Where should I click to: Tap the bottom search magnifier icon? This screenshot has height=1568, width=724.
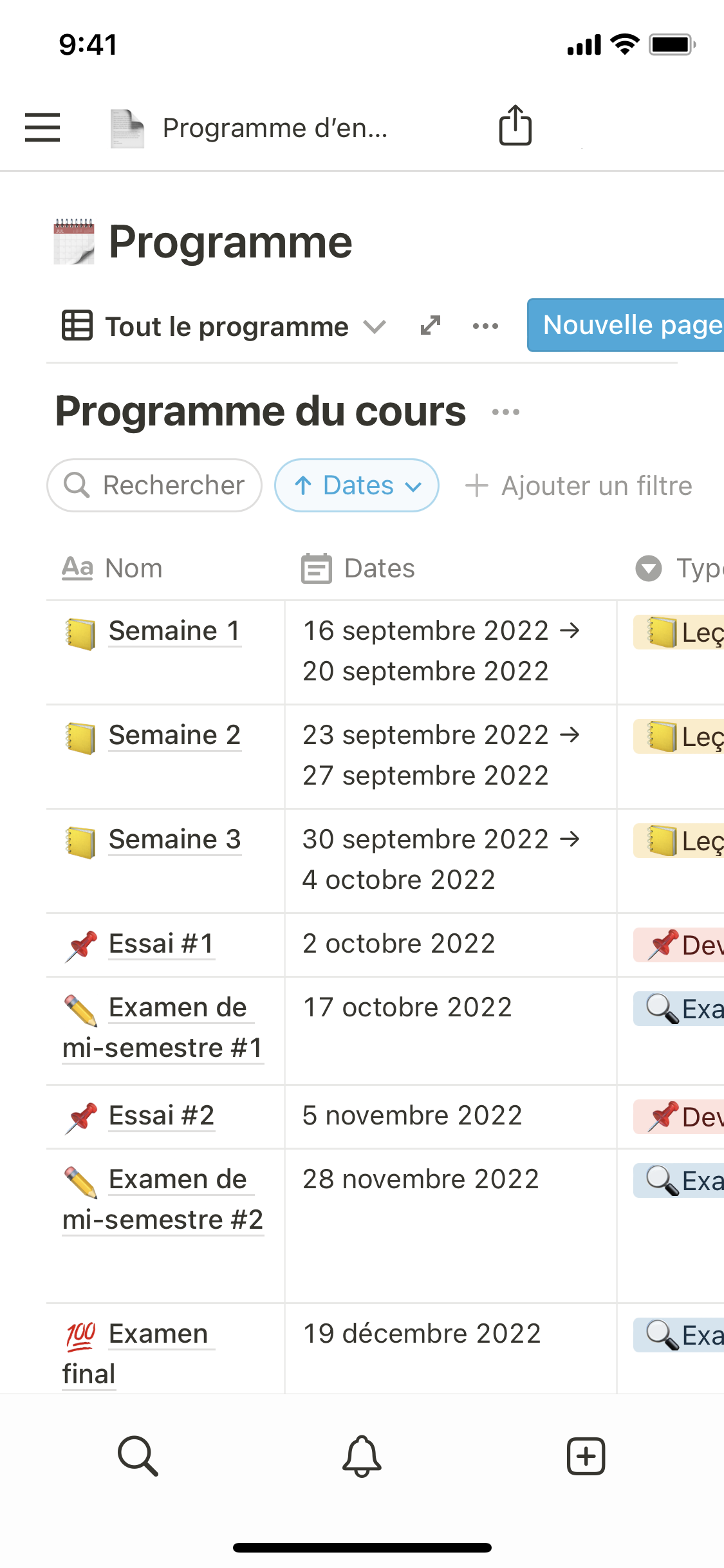click(138, 1456)
